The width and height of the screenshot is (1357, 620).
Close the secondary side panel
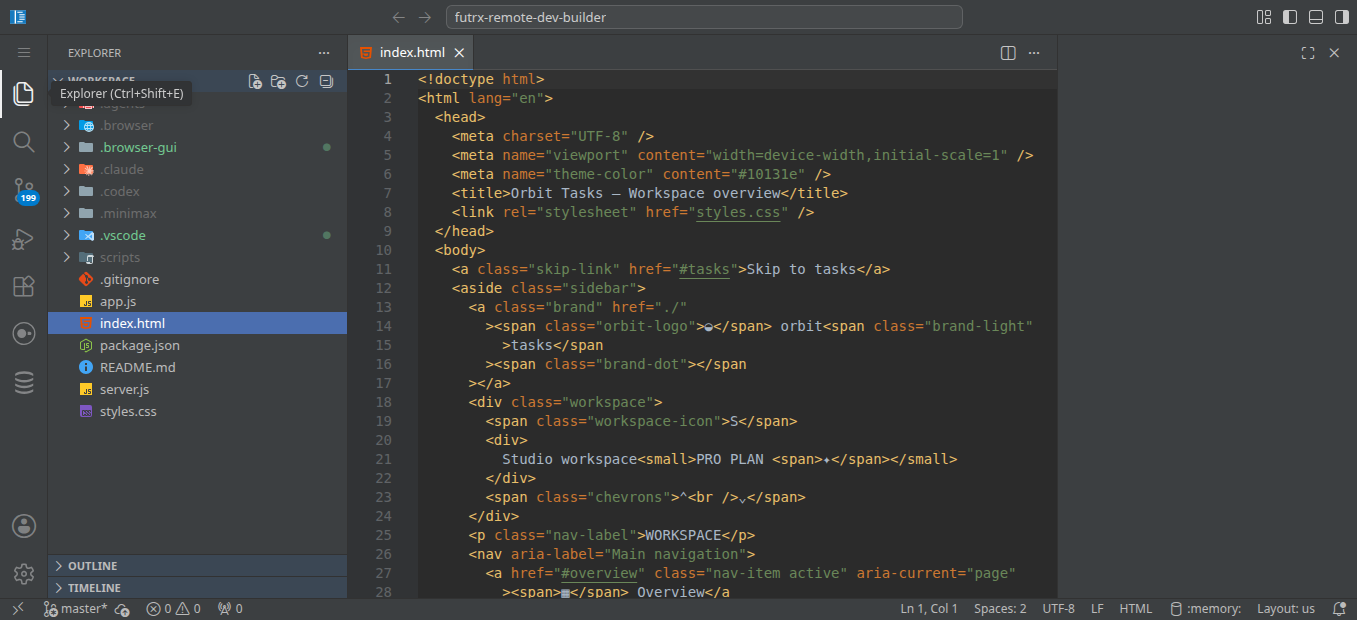[x=1334, y=53]
